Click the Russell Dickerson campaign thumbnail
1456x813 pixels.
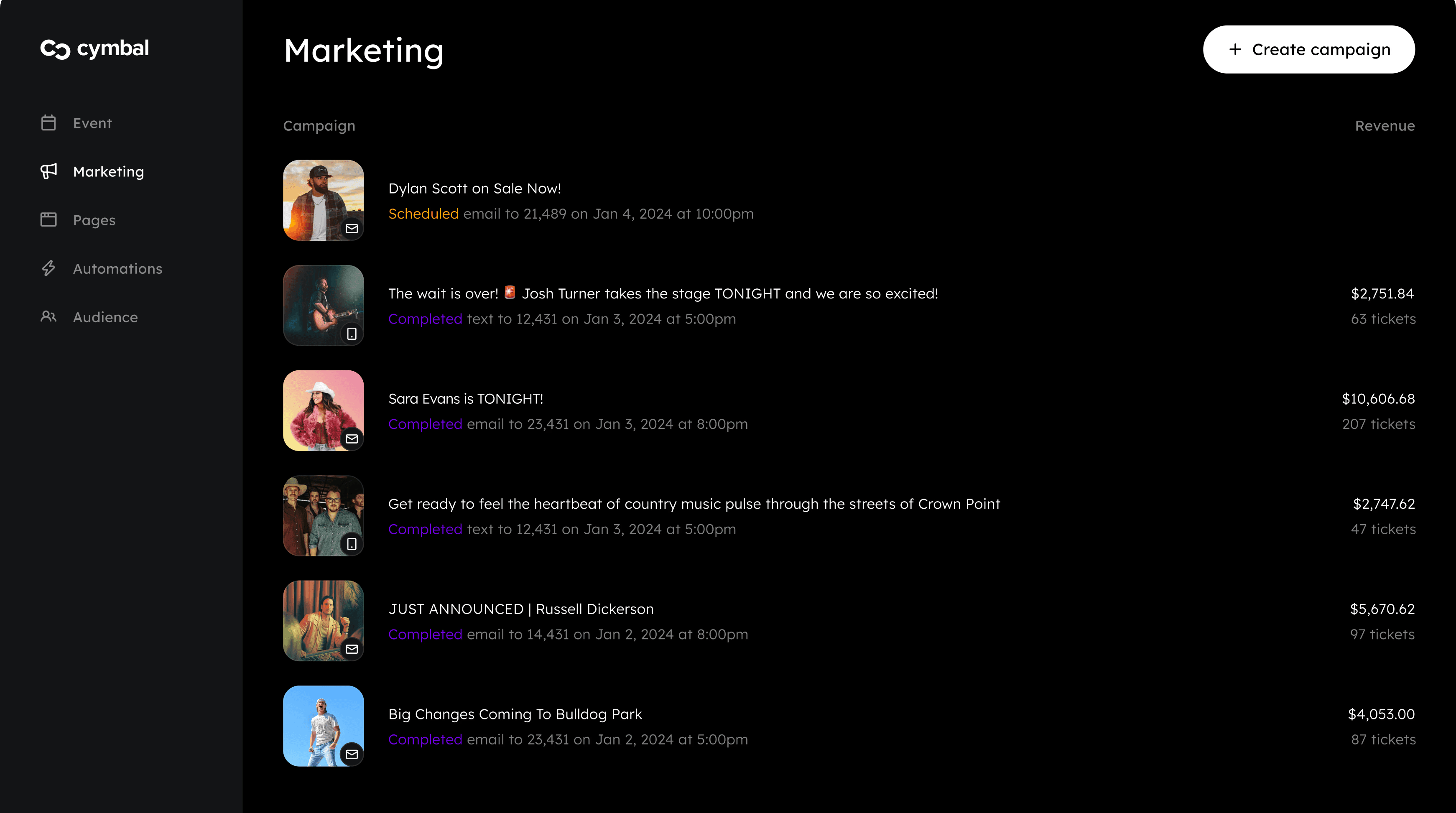(323, 620)
